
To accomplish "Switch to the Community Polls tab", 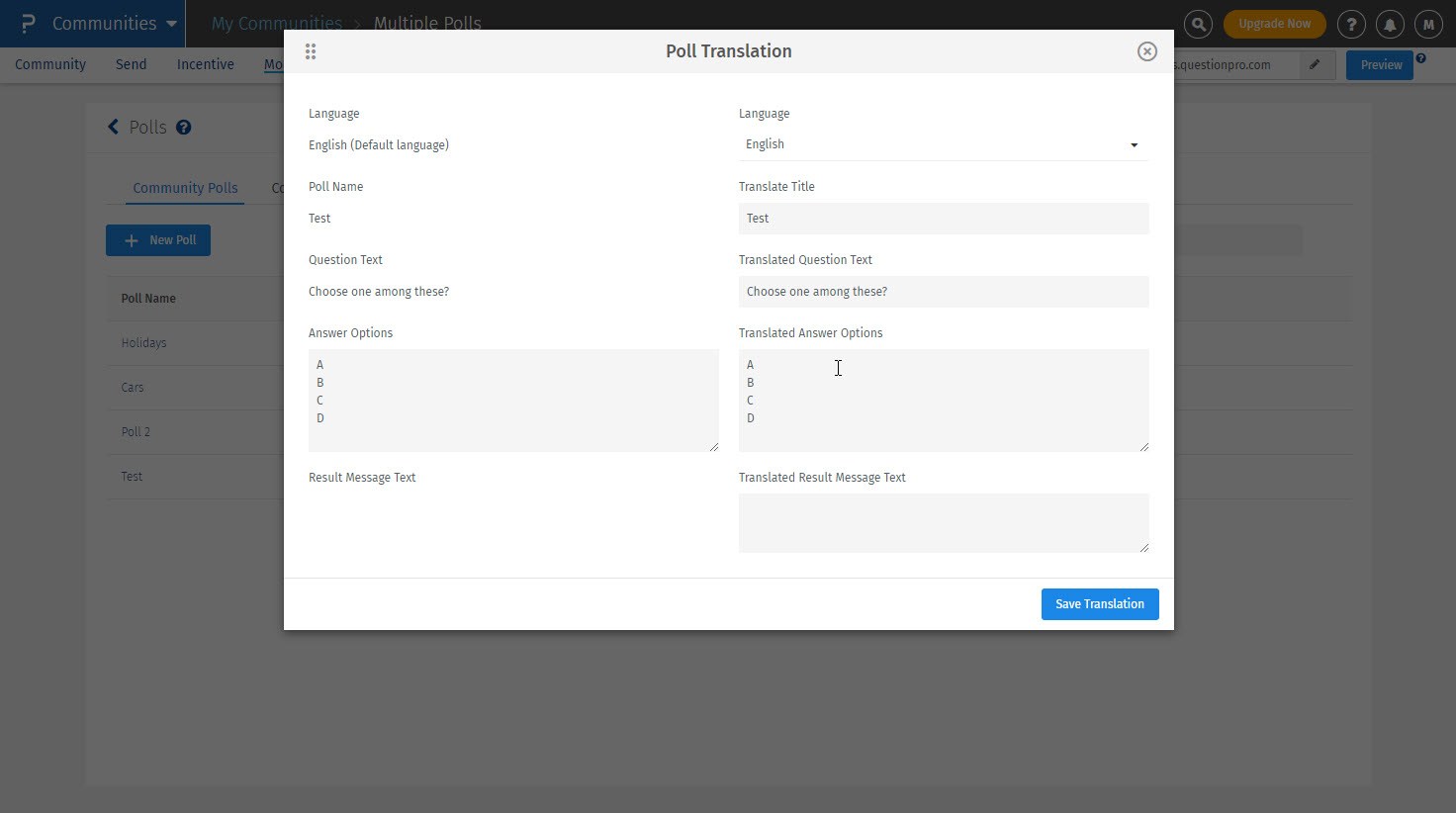I will coord(185,188).
